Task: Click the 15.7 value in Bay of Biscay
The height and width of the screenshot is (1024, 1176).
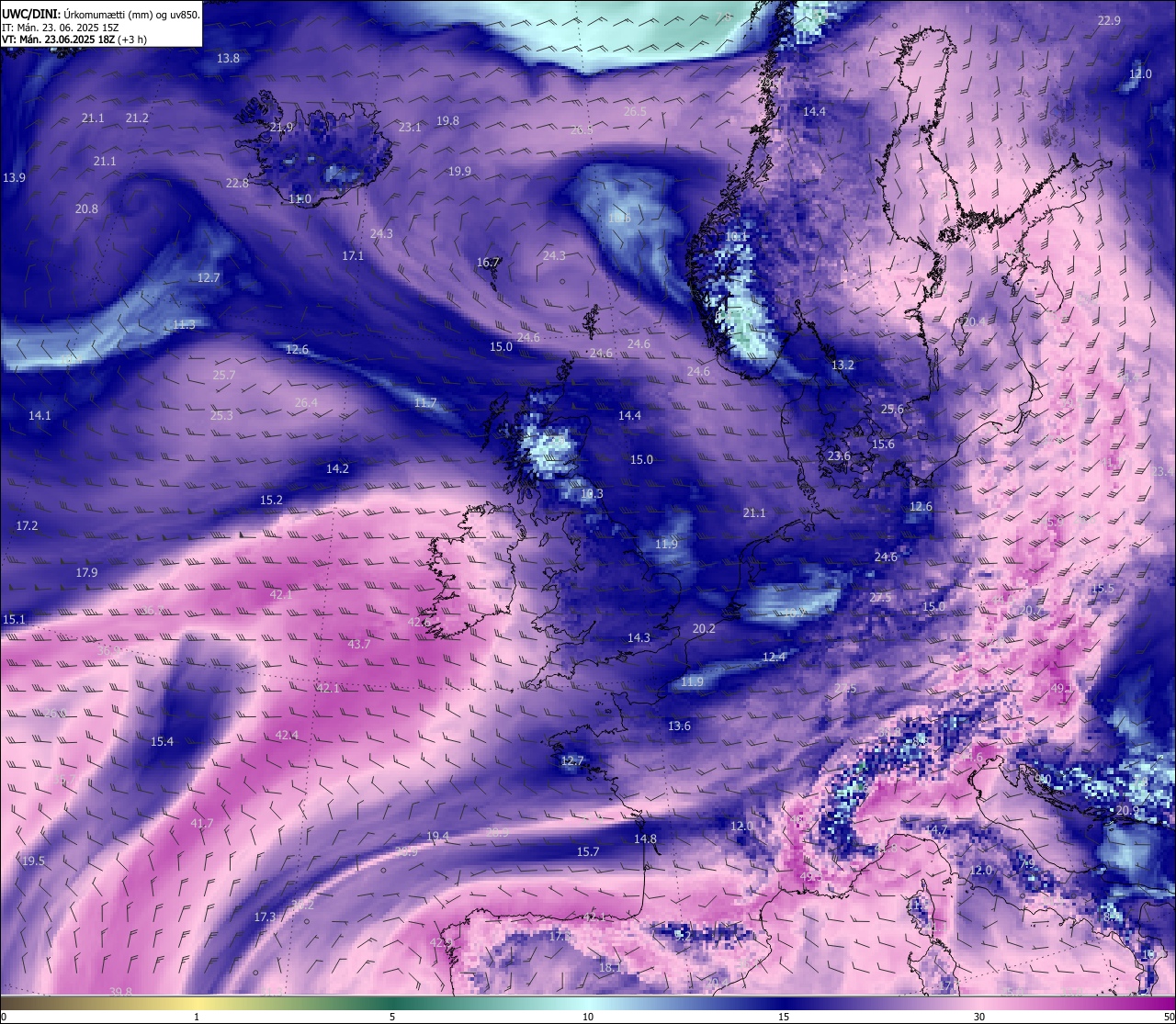Action: [588, 851]
